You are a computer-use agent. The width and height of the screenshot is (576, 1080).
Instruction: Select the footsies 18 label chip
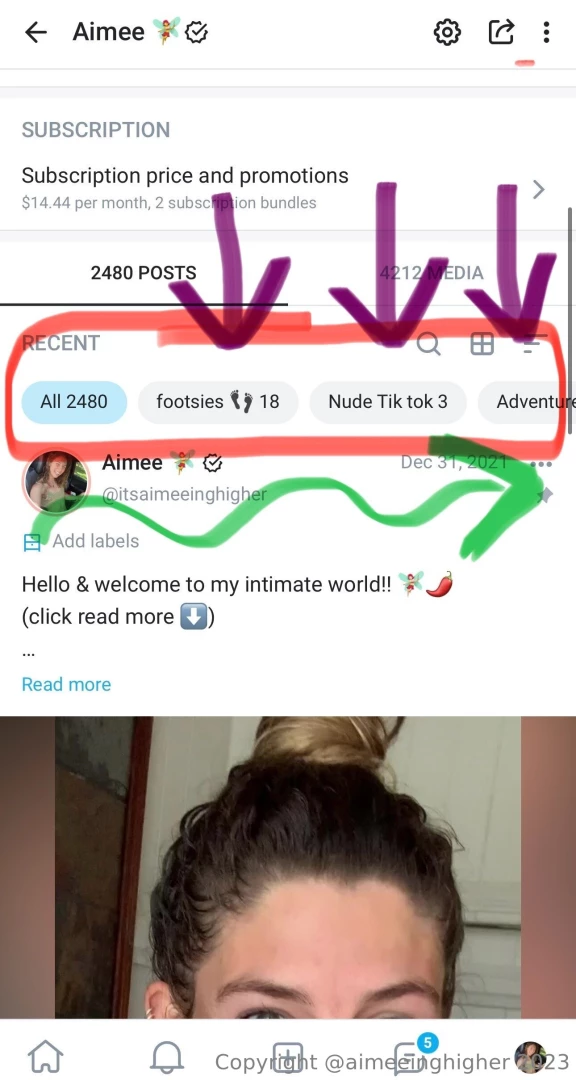[218, 402]
